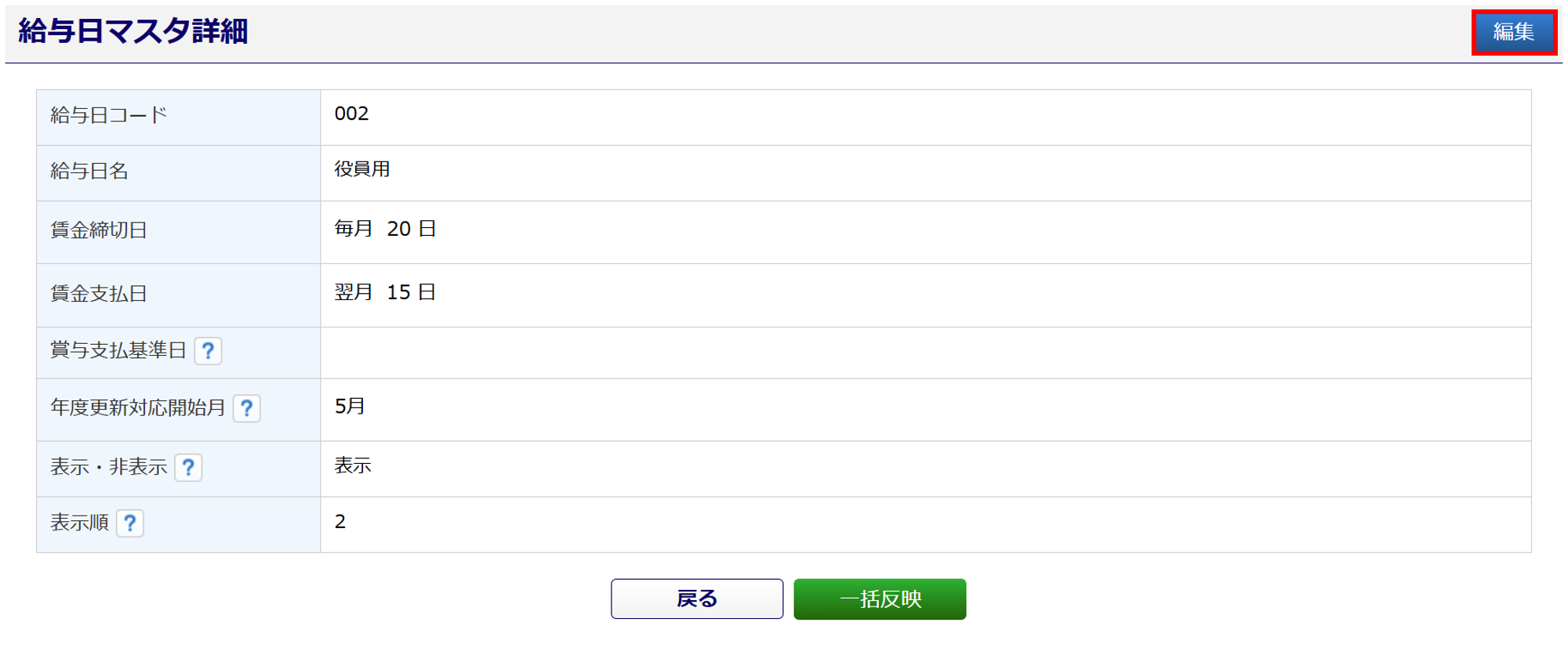Select the 表示順 value 2
Image resolution: width=1568 pixels, height=655 pixels.
point(340,523)
